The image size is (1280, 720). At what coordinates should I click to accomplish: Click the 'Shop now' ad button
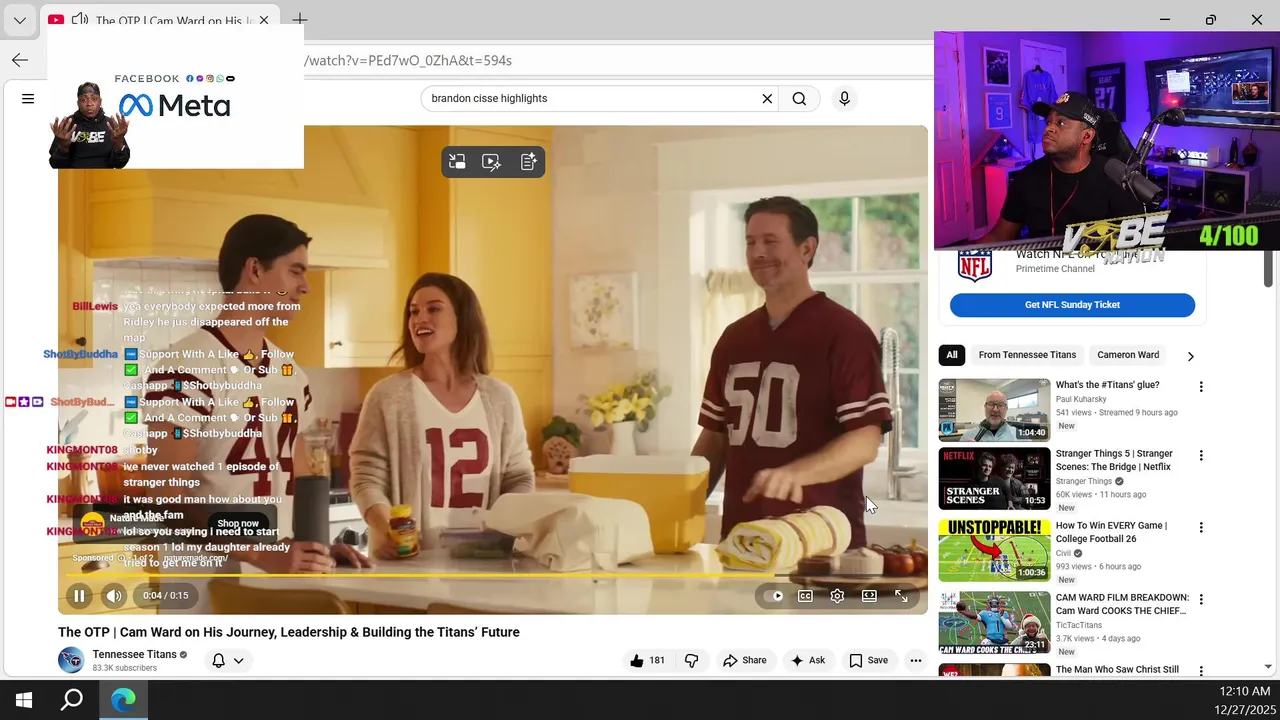point(238,523)
